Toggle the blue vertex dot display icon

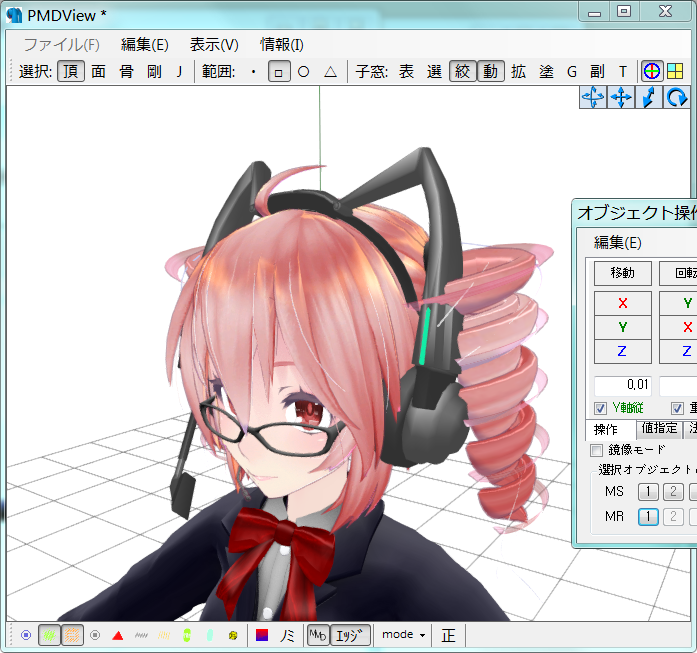point(26,635)
